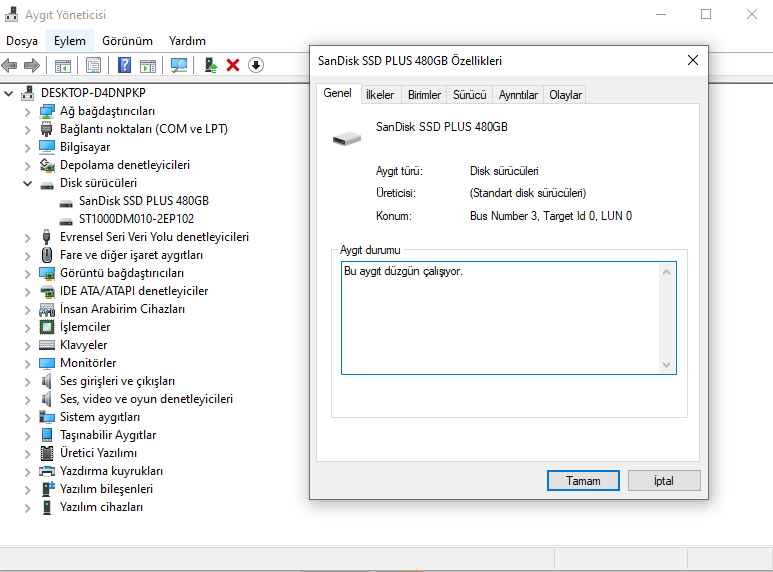Open the Help question mark icon
The image size is (773, 572).
(x=124, y=65)
